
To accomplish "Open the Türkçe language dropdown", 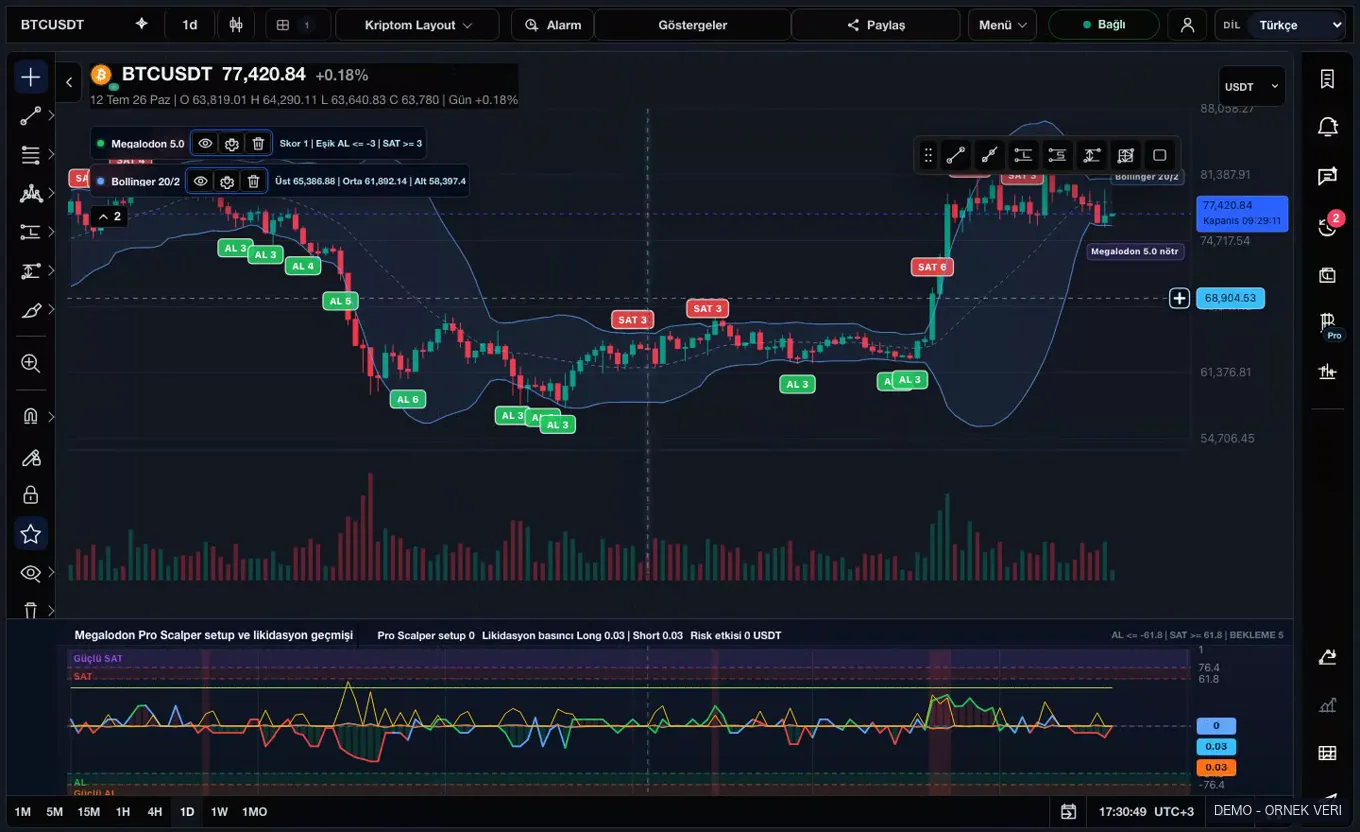I will [x=1300, y=25].
